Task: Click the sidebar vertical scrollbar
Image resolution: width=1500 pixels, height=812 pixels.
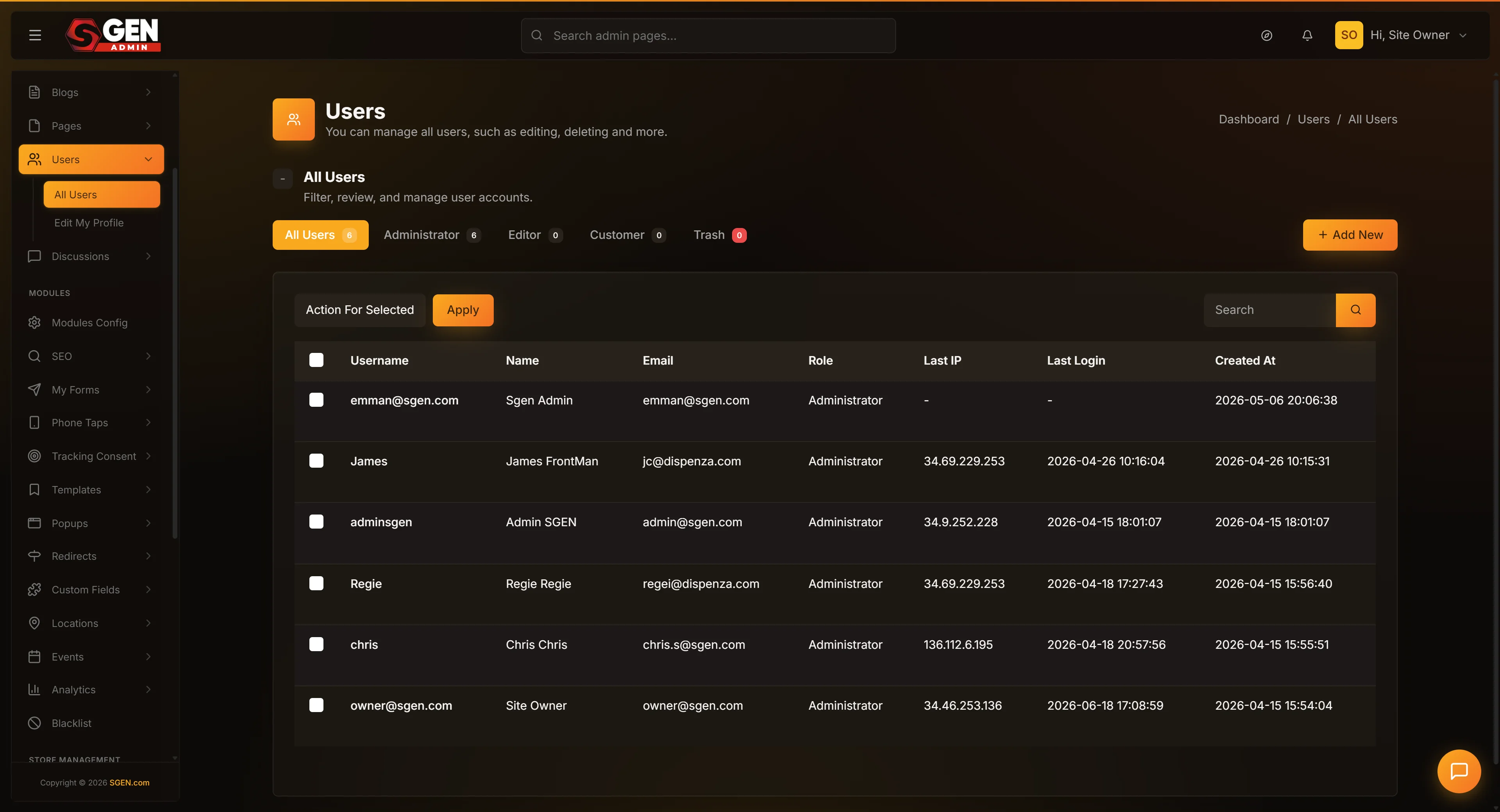Action: click(x=175, y=353)
